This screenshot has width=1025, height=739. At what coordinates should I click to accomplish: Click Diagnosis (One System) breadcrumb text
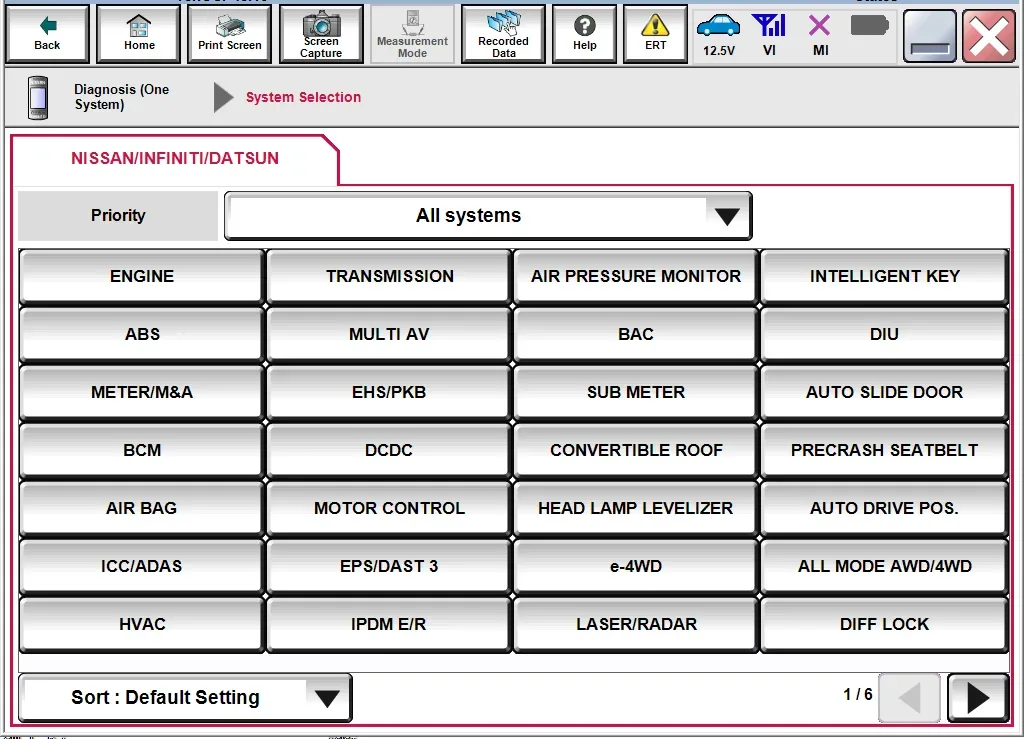(122, 97)
